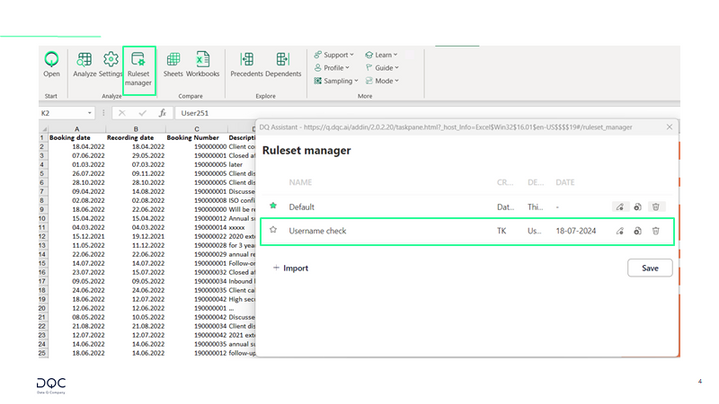Open the Name Box dropdown arrow
Screen dimensions: 719x404
pos(89,113)
